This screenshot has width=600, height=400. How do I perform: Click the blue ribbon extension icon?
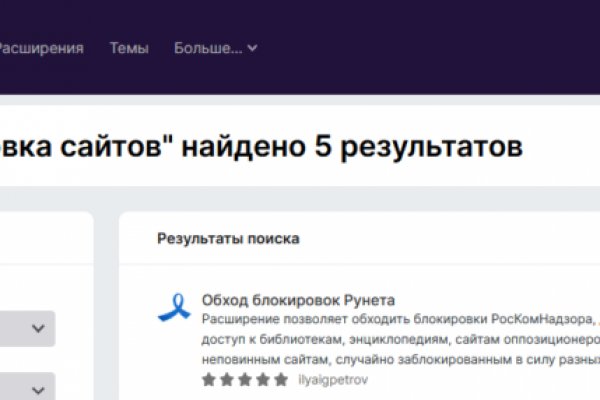[x=174, y=307]
